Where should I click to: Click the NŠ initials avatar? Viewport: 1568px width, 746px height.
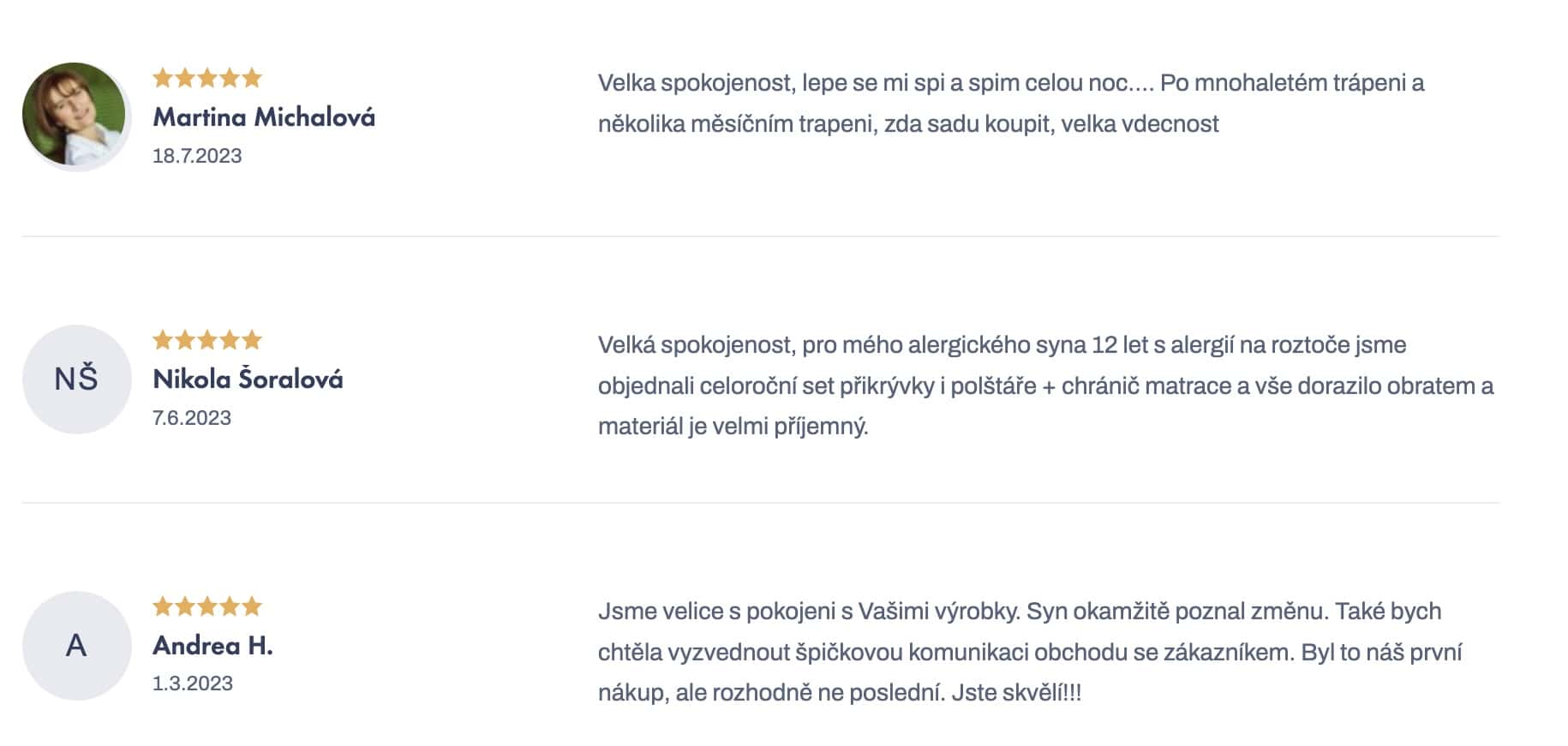coord(76,379)
